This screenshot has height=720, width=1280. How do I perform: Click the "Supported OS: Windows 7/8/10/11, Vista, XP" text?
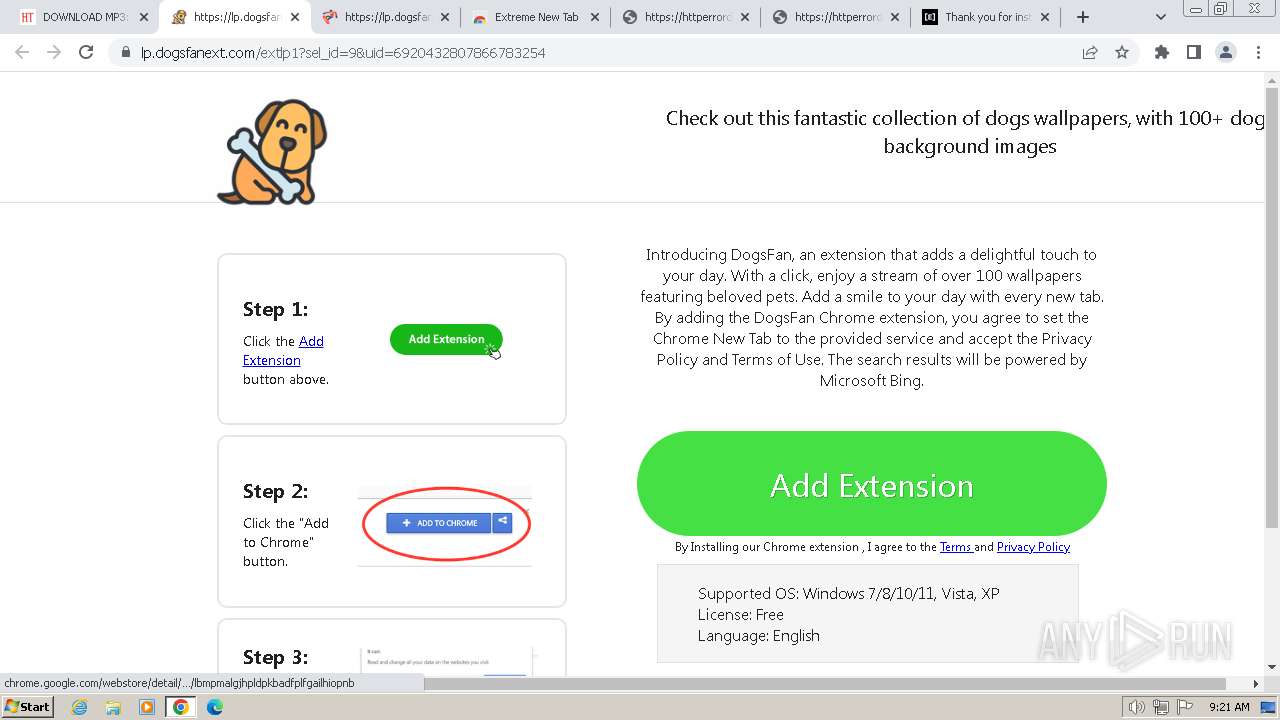[x=848, y=594]
